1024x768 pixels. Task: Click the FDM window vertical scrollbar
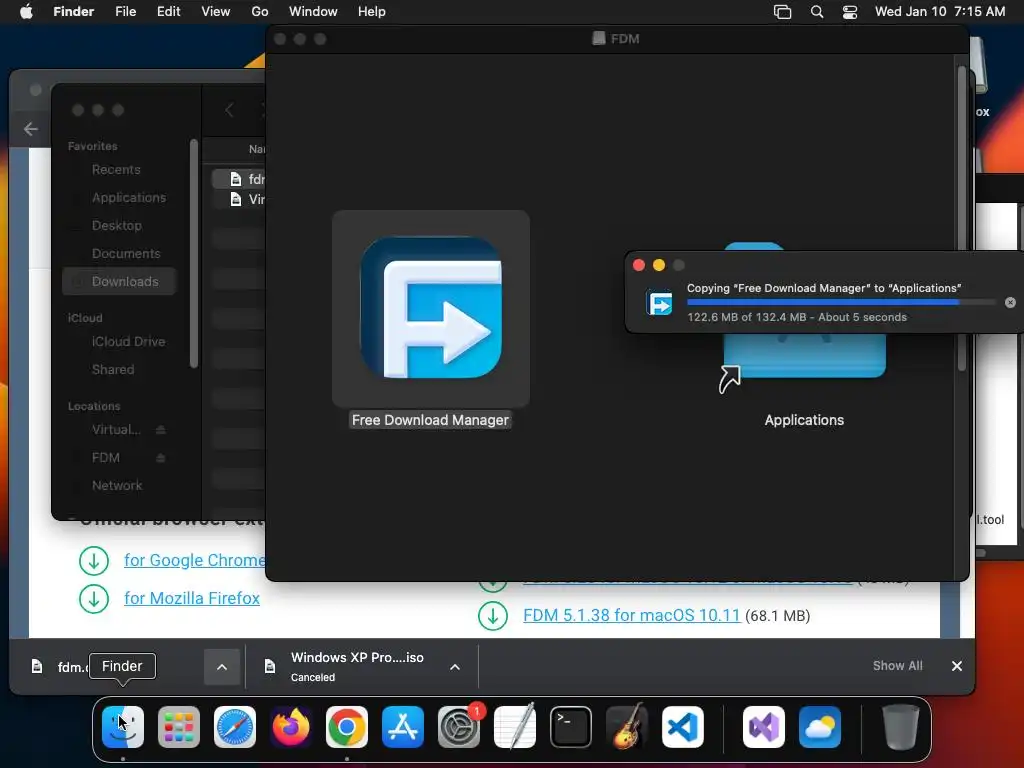click(x=961, y=219)
